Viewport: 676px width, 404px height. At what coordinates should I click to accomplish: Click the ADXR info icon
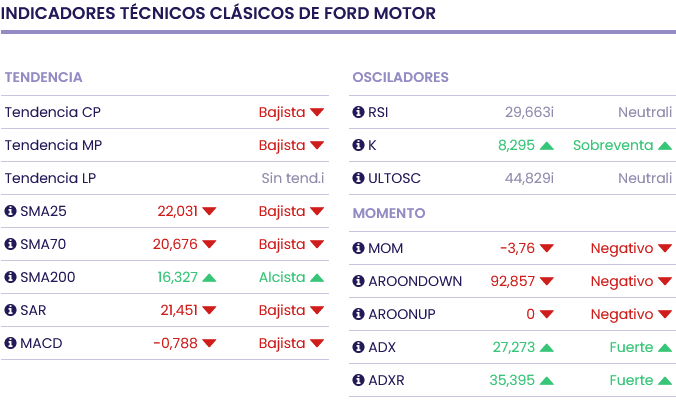tap(359, 380)
